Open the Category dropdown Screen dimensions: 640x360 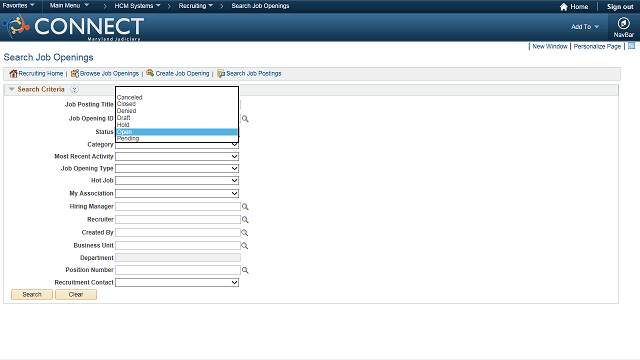coord(177,144)
